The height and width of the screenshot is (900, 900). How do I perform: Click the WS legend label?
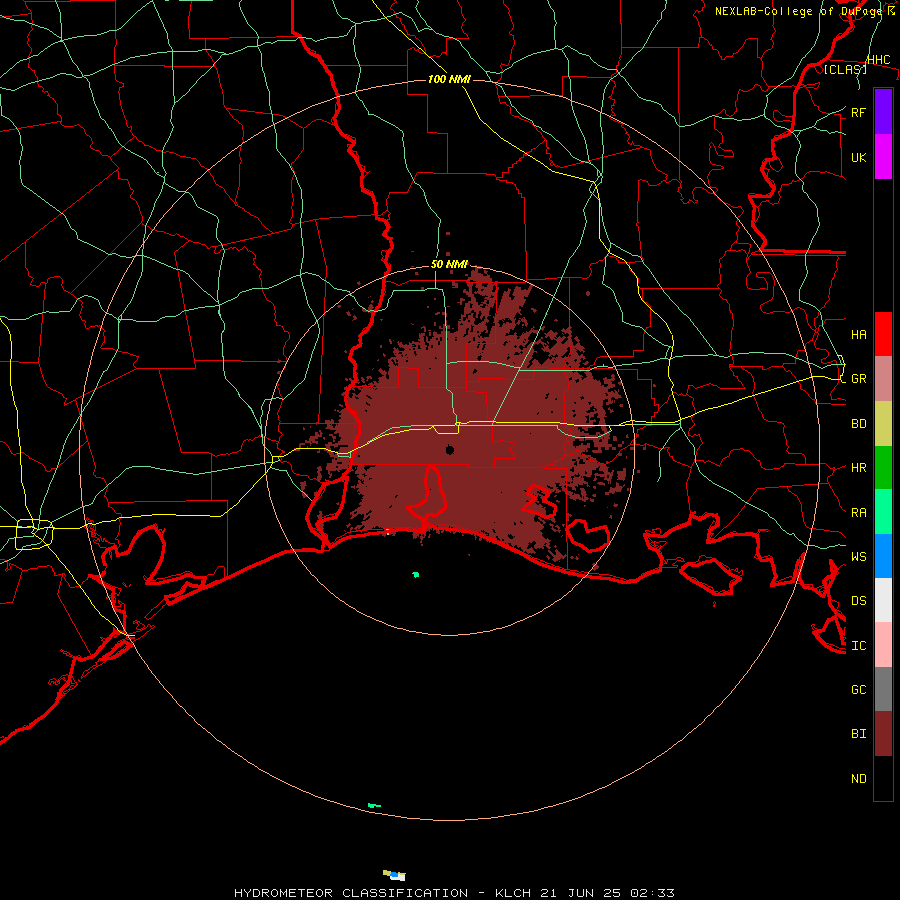[x=858, y=556]
